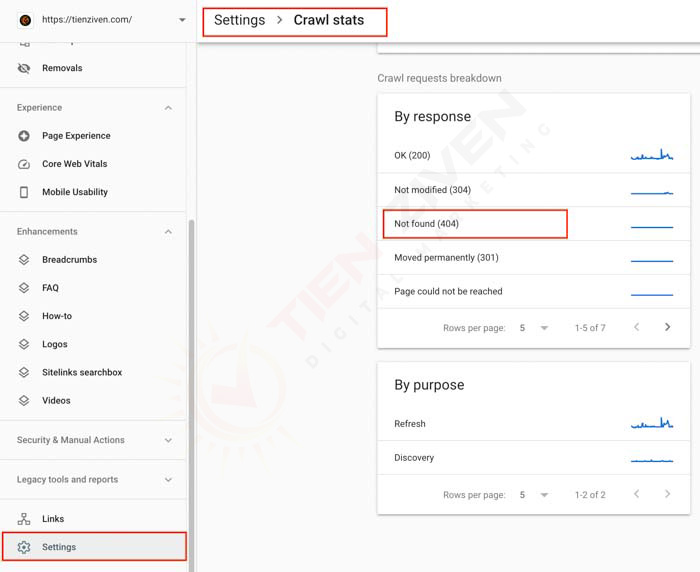
Task: Click the sidebar vertical scrollbar
Action: [192, 395]
